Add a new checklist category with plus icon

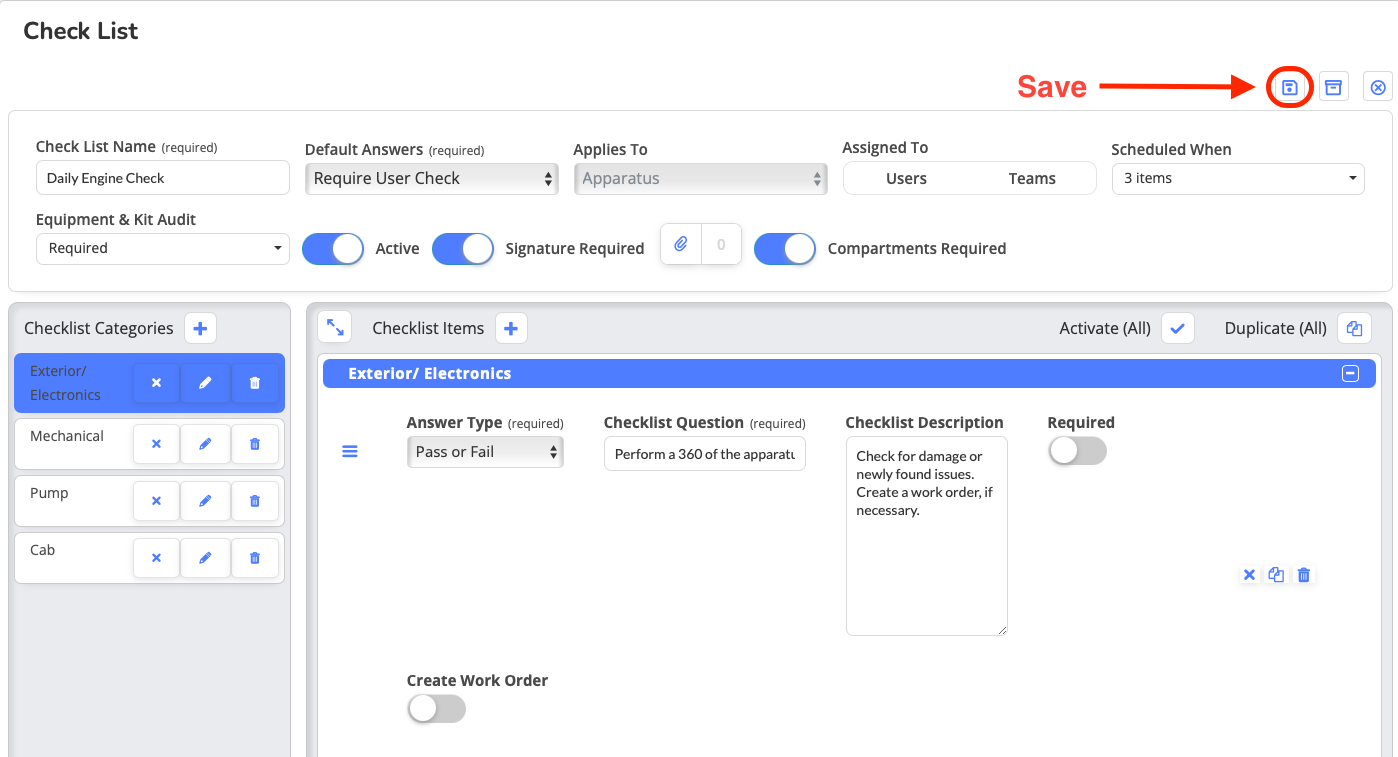click(x=200, y=328)
